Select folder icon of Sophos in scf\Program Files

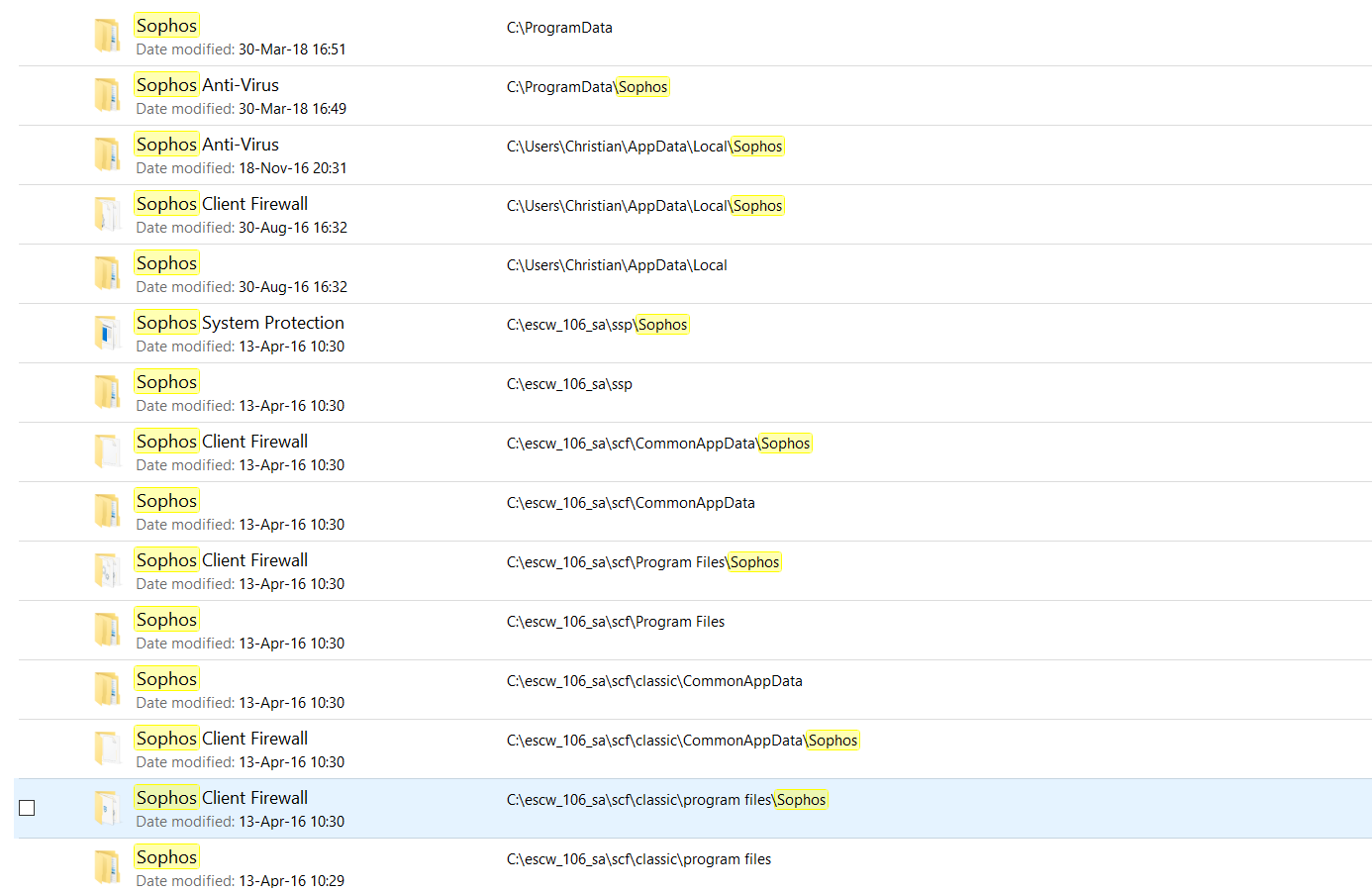pyautogui.click(x=107, y=630)
